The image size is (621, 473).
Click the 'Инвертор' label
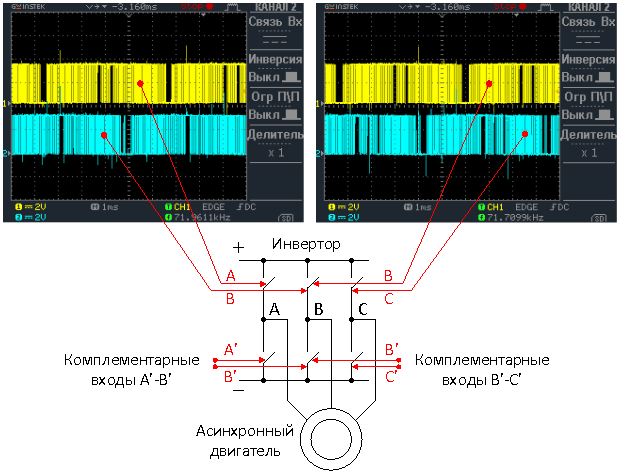pos(306,244)
